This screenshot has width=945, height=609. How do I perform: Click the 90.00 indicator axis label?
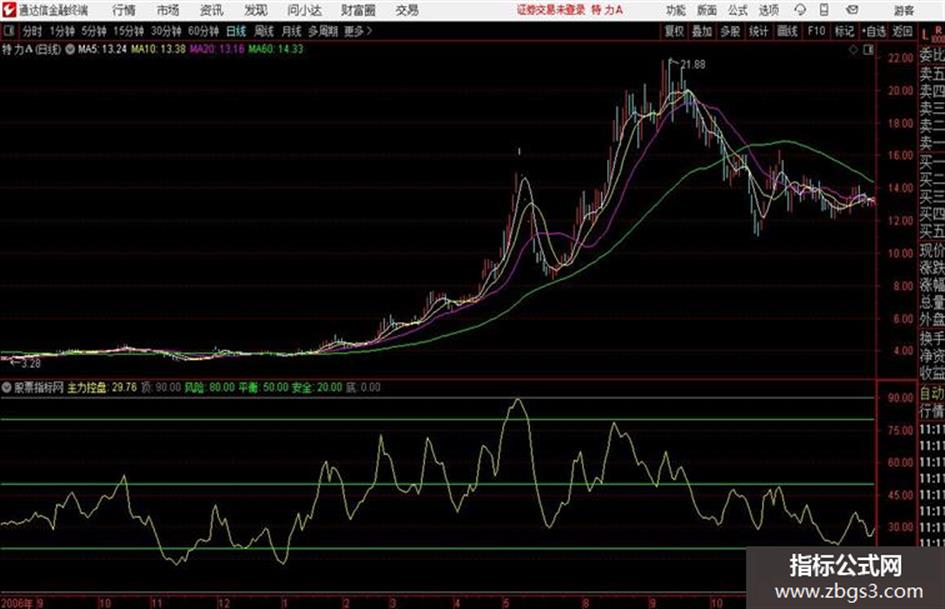click(x=900, y=398)
